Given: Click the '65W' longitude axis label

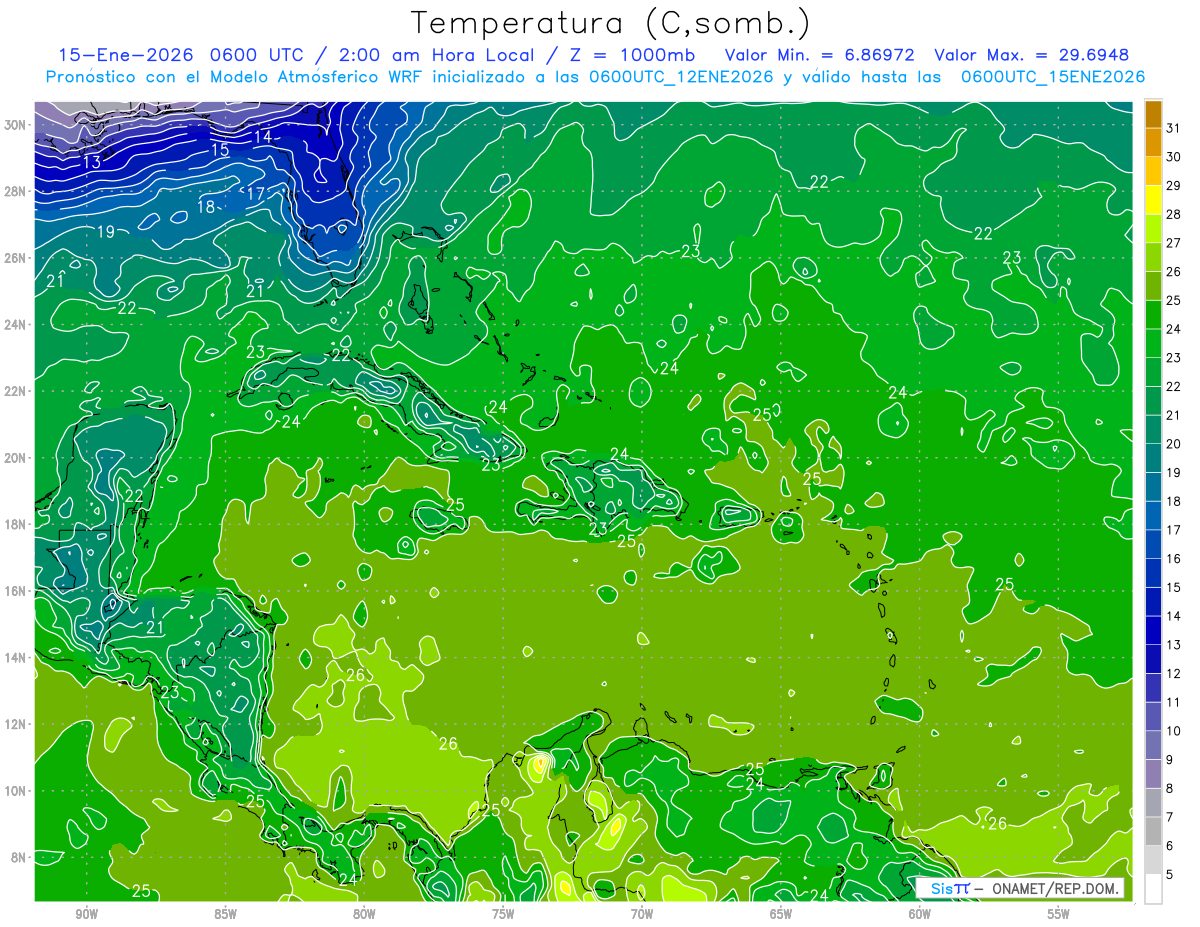Looking at the screenshot, I should [x=781, y=914].
